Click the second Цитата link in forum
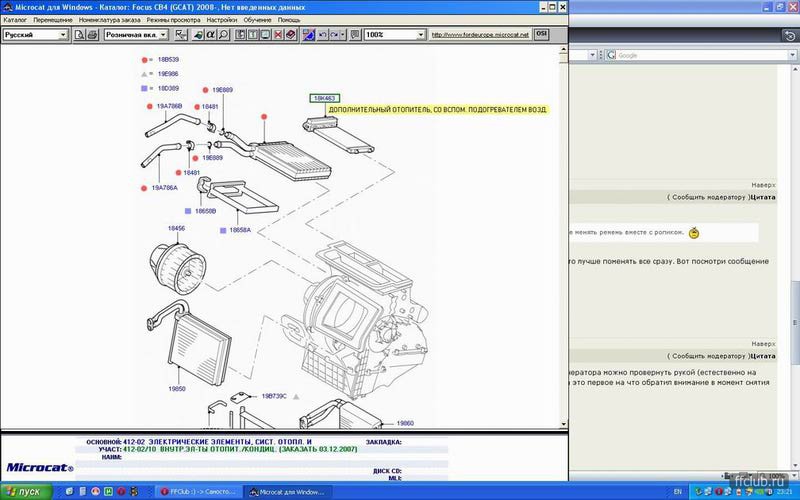Viewport: 800px width, 500px height. (x=763, y=356)
